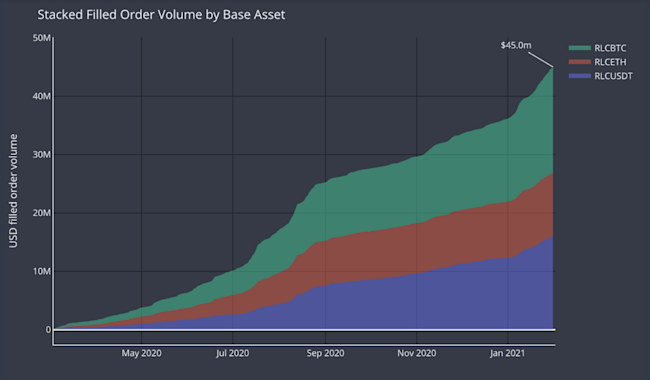
Task: Click the red RLCETH legend swatch
Action: (580, 62)
